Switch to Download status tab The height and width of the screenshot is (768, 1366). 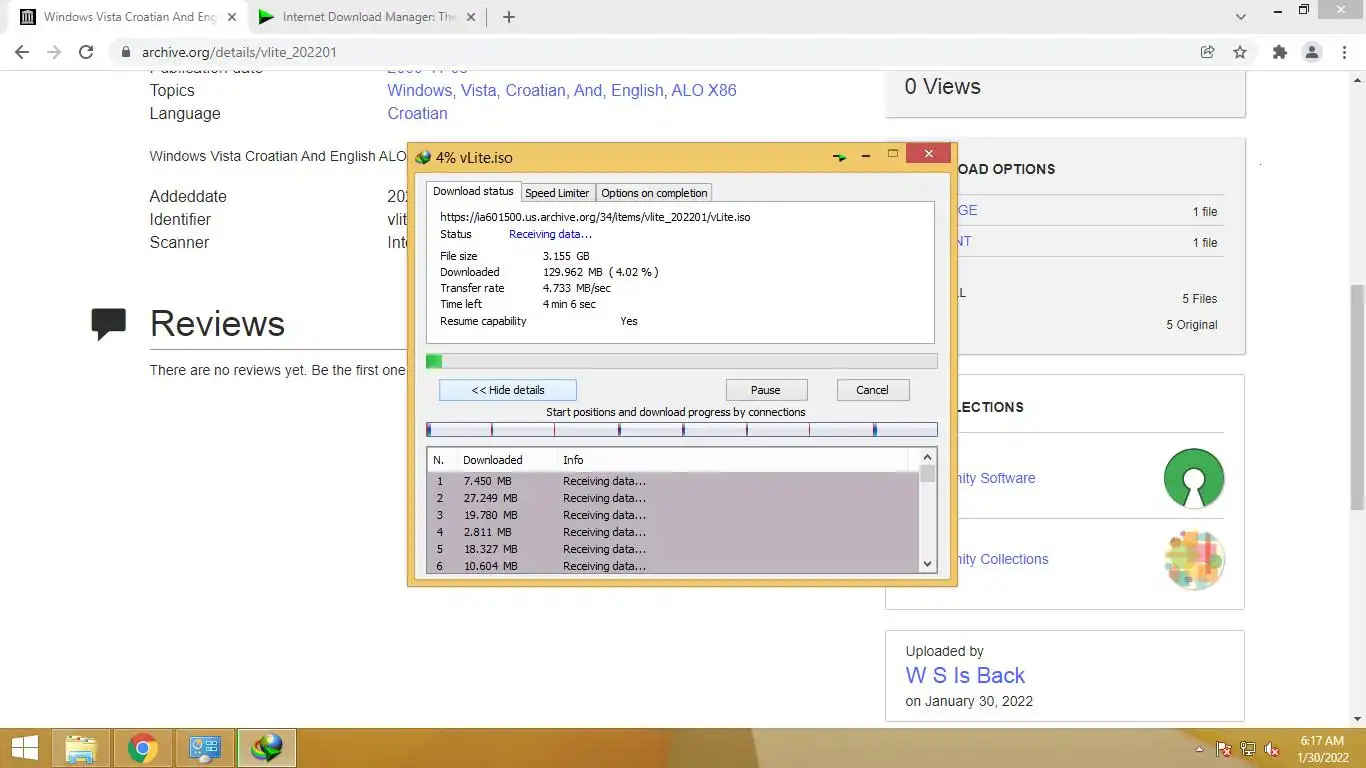pos(473,191)
